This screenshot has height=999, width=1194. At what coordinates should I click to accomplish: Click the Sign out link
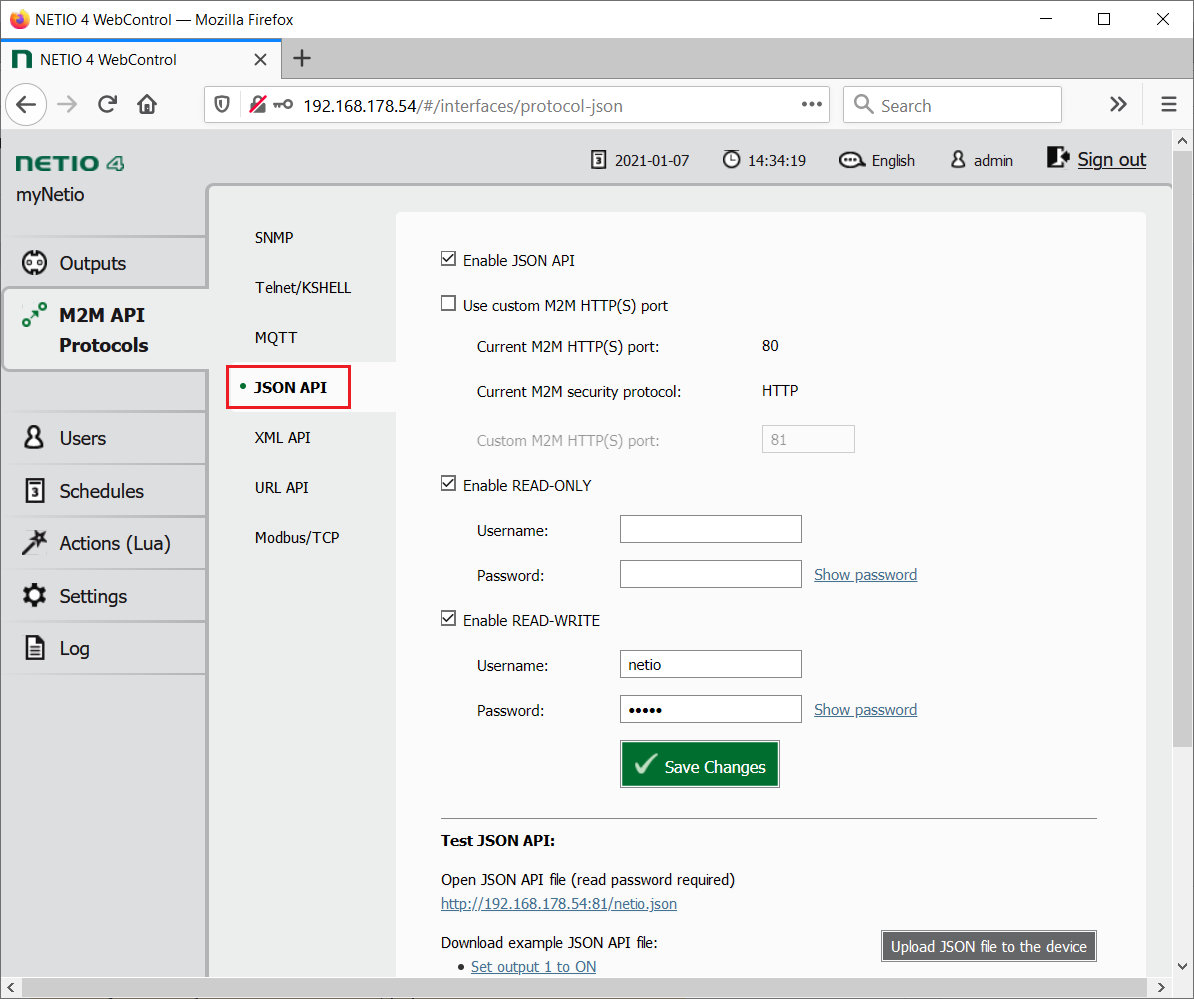pos(1111,159)
